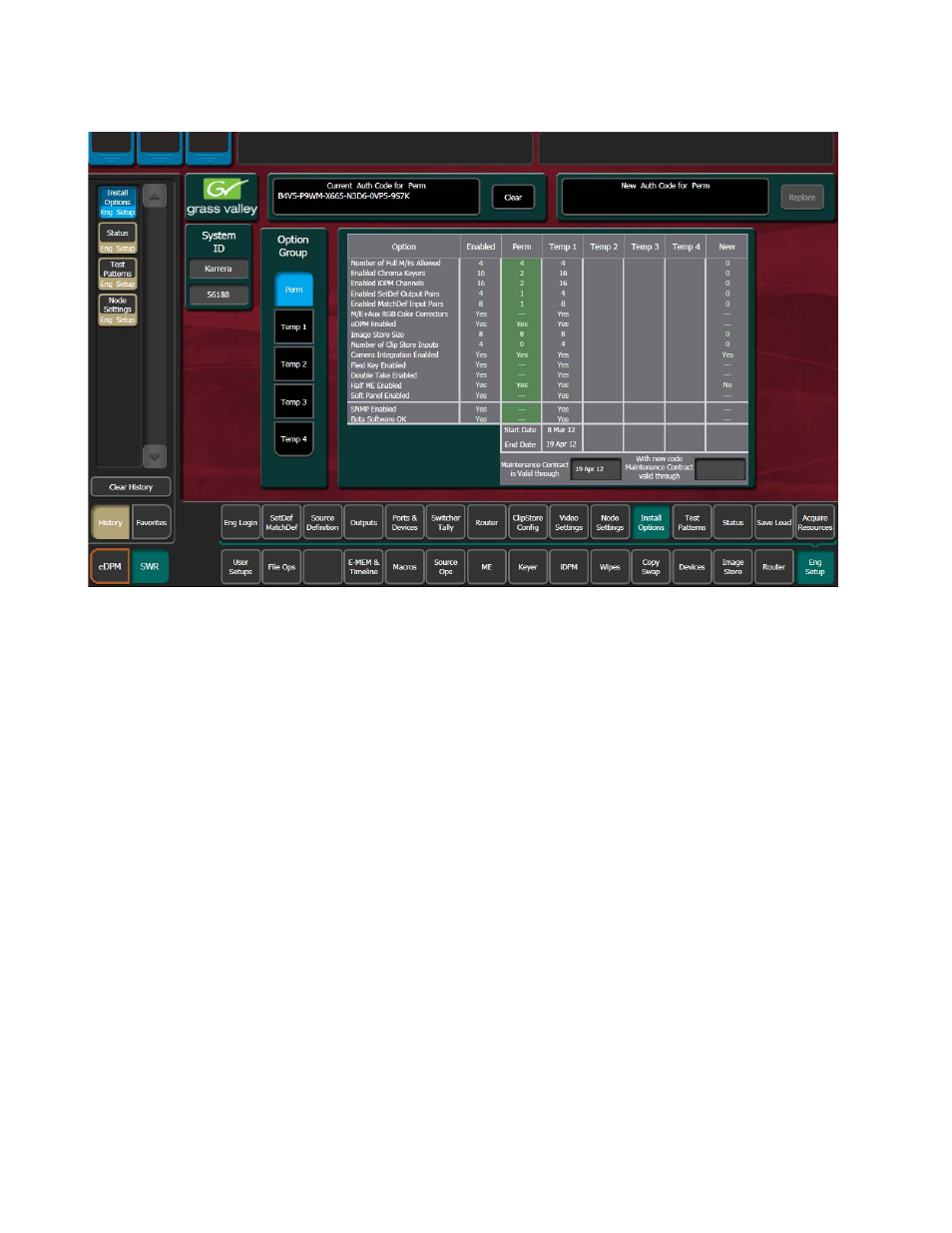Clear the current auth code

pyautogui.click(x=513, y=198)
